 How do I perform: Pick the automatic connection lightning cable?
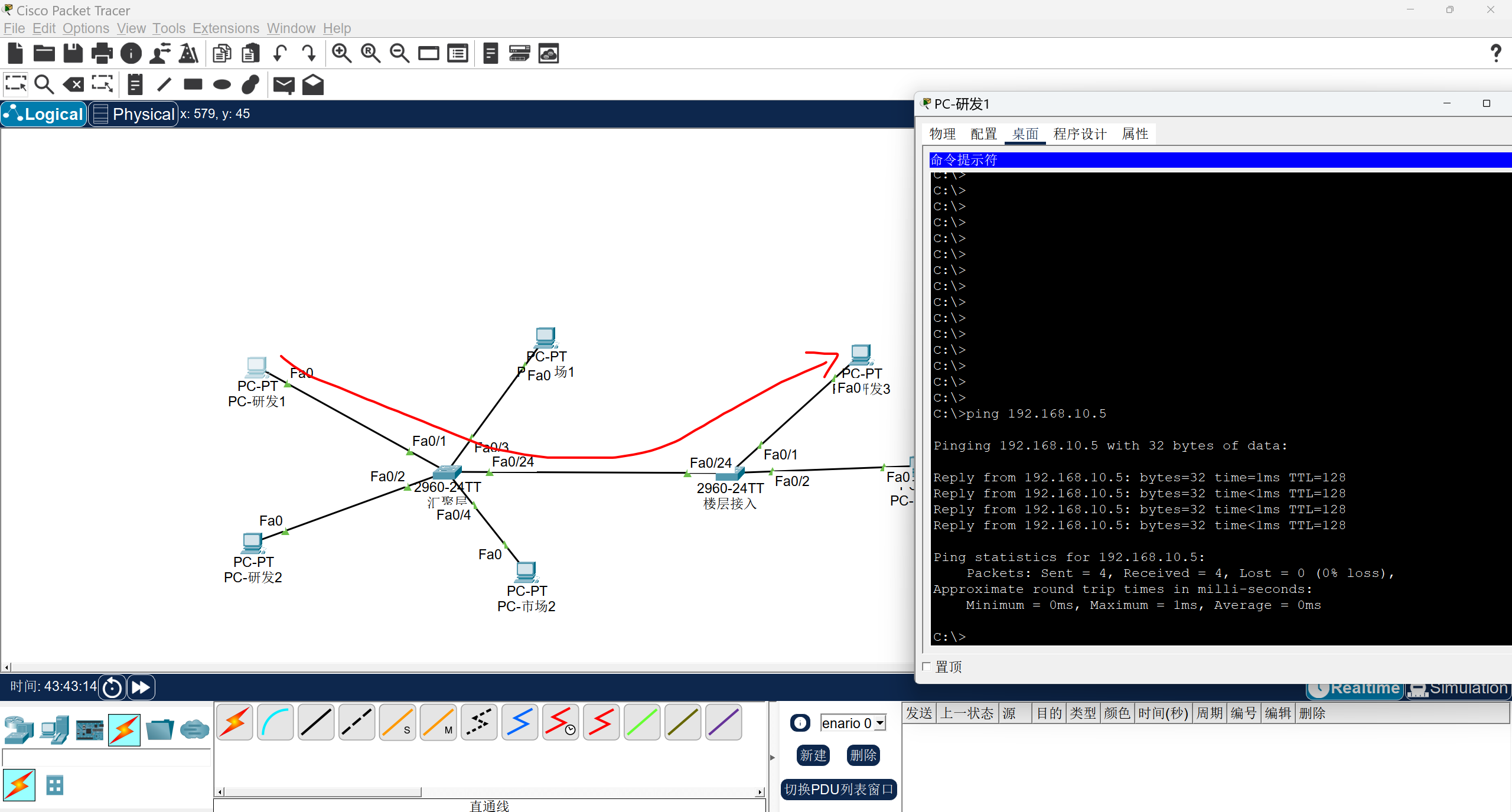coord(235,722)
